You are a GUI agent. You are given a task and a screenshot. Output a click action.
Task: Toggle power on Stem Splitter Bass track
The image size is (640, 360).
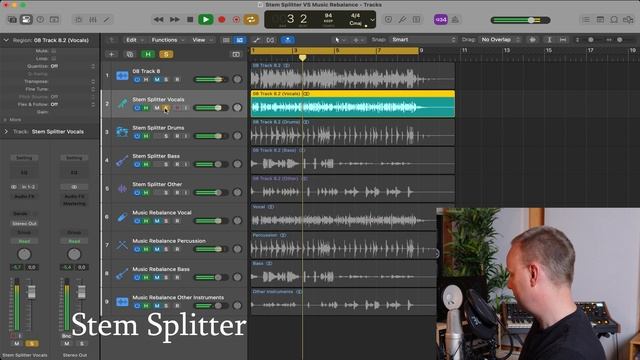pyautogui.click(x=137, y=164)
